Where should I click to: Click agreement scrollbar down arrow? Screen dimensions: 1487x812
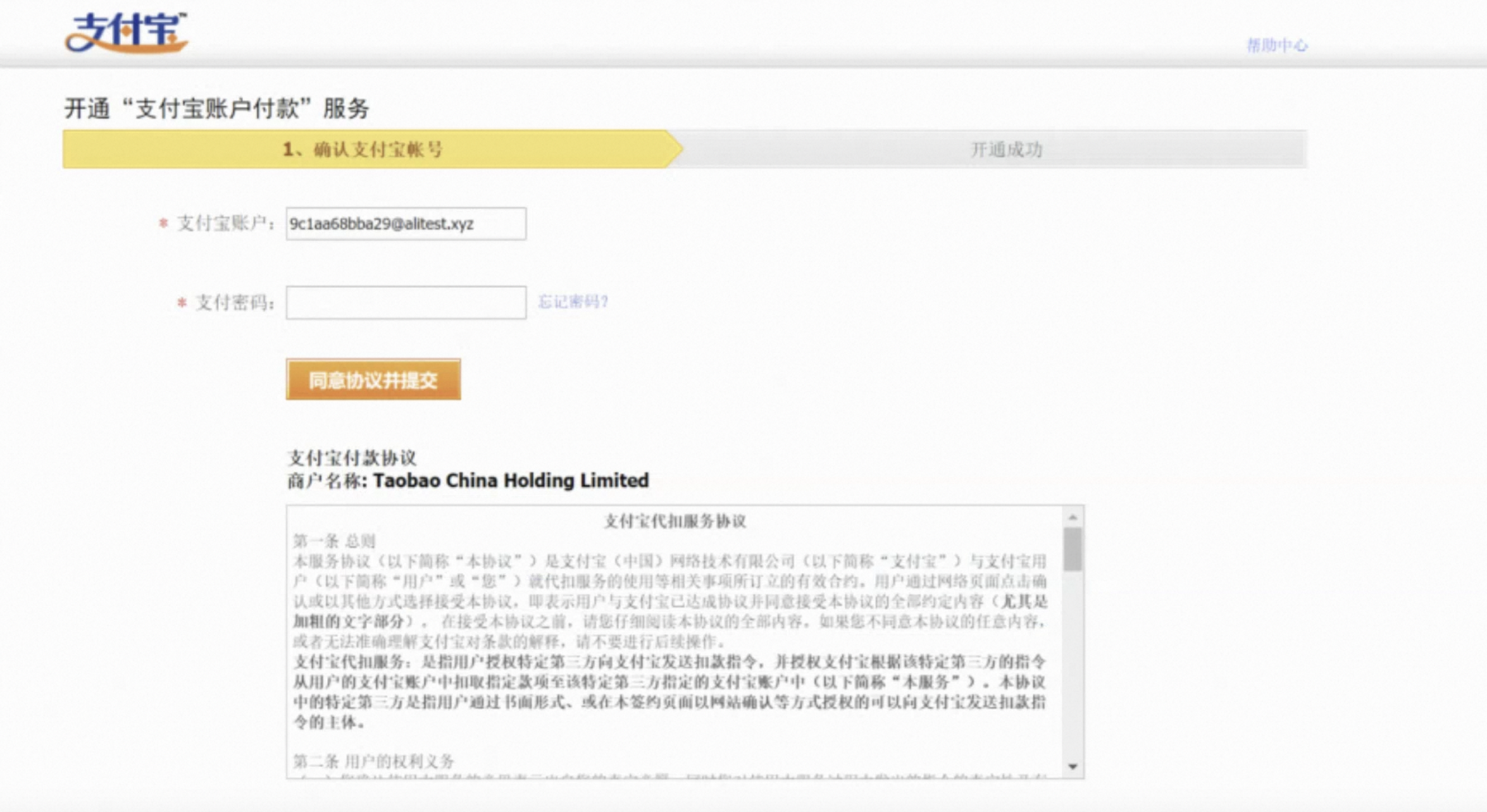[x=1073, y=766]
